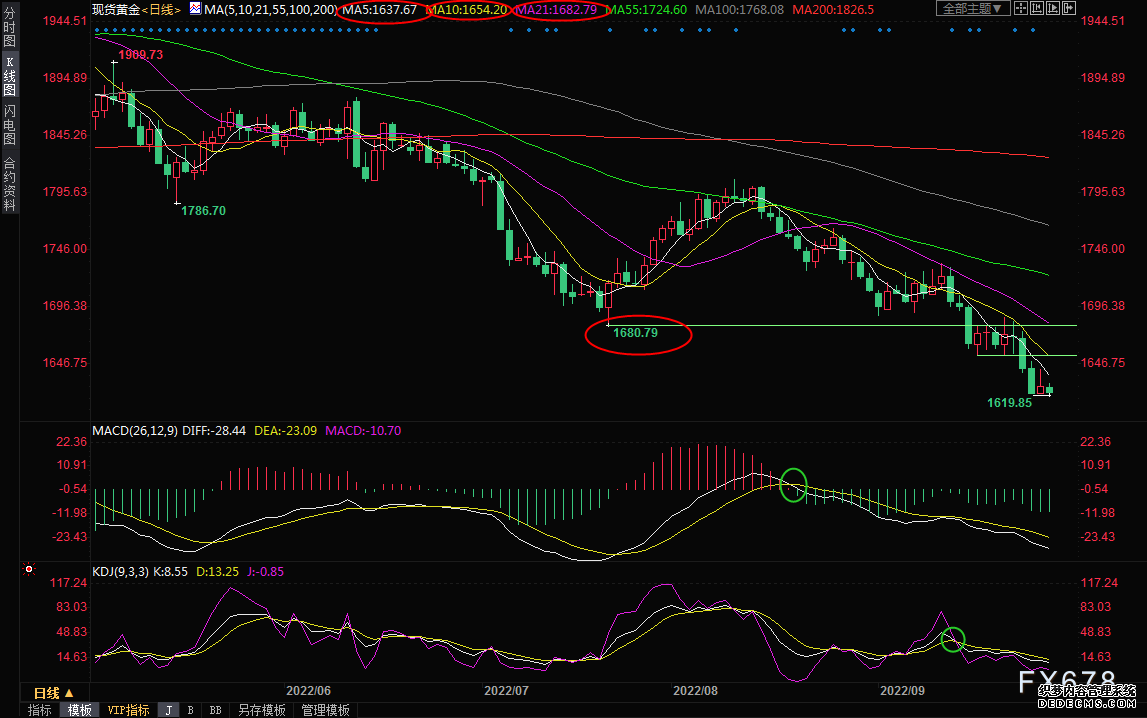
Task: Click the 现货黄金 instrument title
Action: point(116,10)
